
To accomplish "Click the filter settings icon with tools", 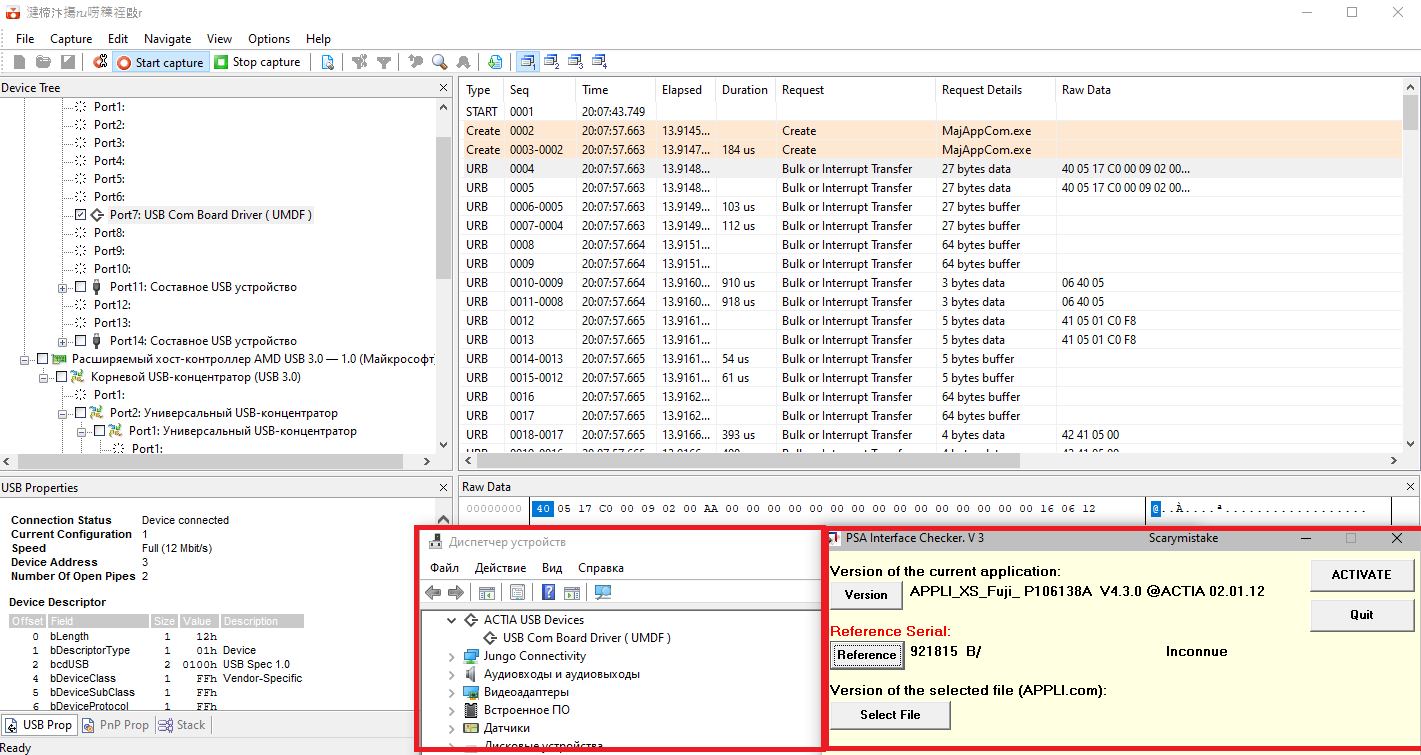I will [x=360, y=62].
